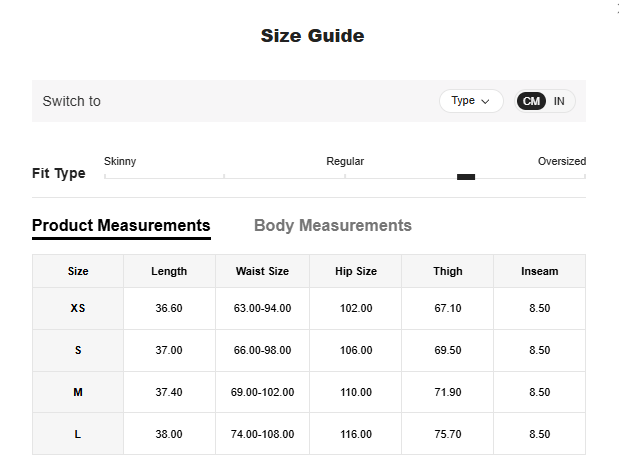
Task: Click the Skinny fit label
Action: [120, 161]
